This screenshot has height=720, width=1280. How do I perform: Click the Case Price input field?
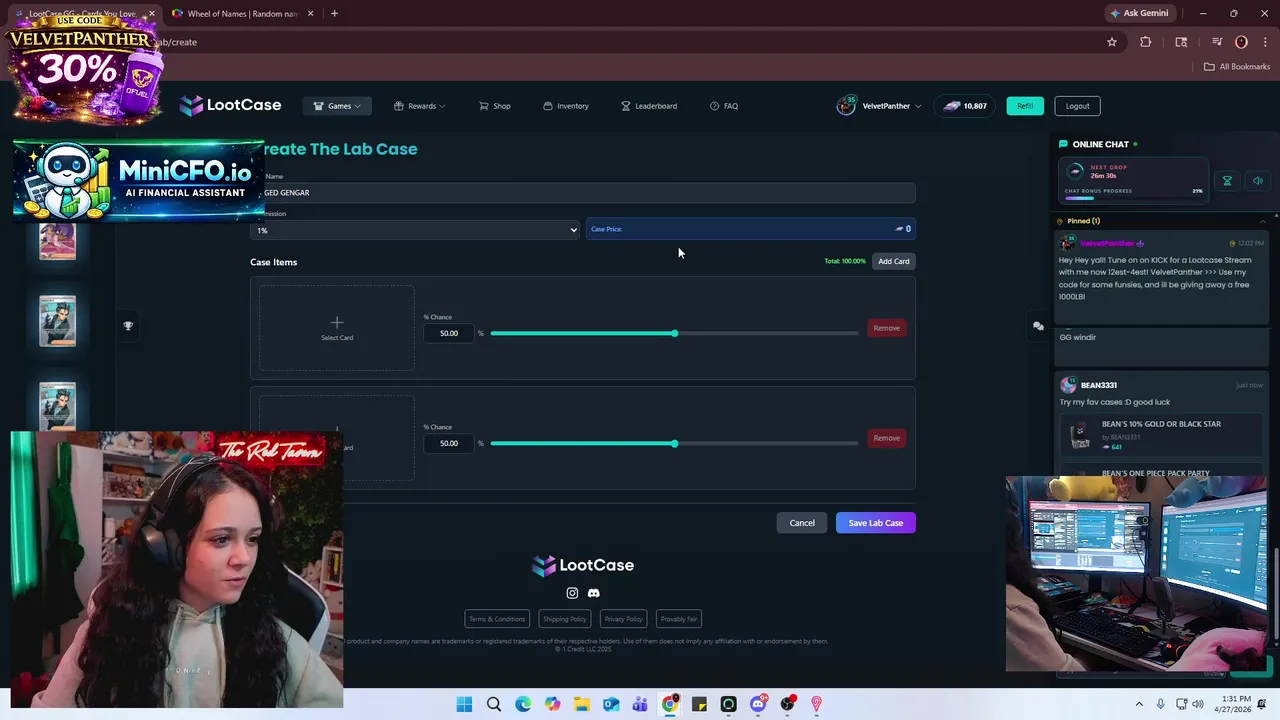click(x=750, y=229)
